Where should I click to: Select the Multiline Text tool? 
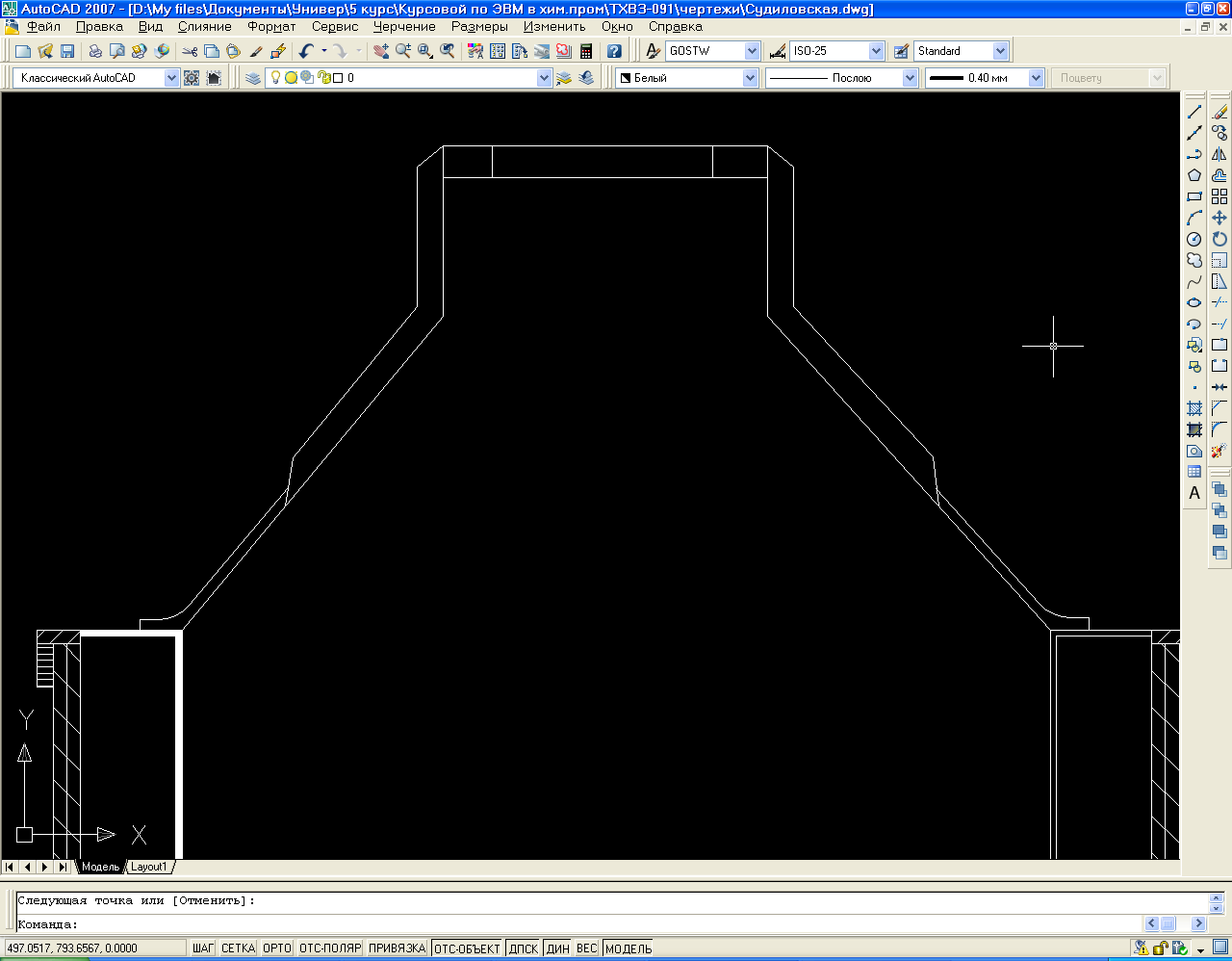[x=1194, y=493]
